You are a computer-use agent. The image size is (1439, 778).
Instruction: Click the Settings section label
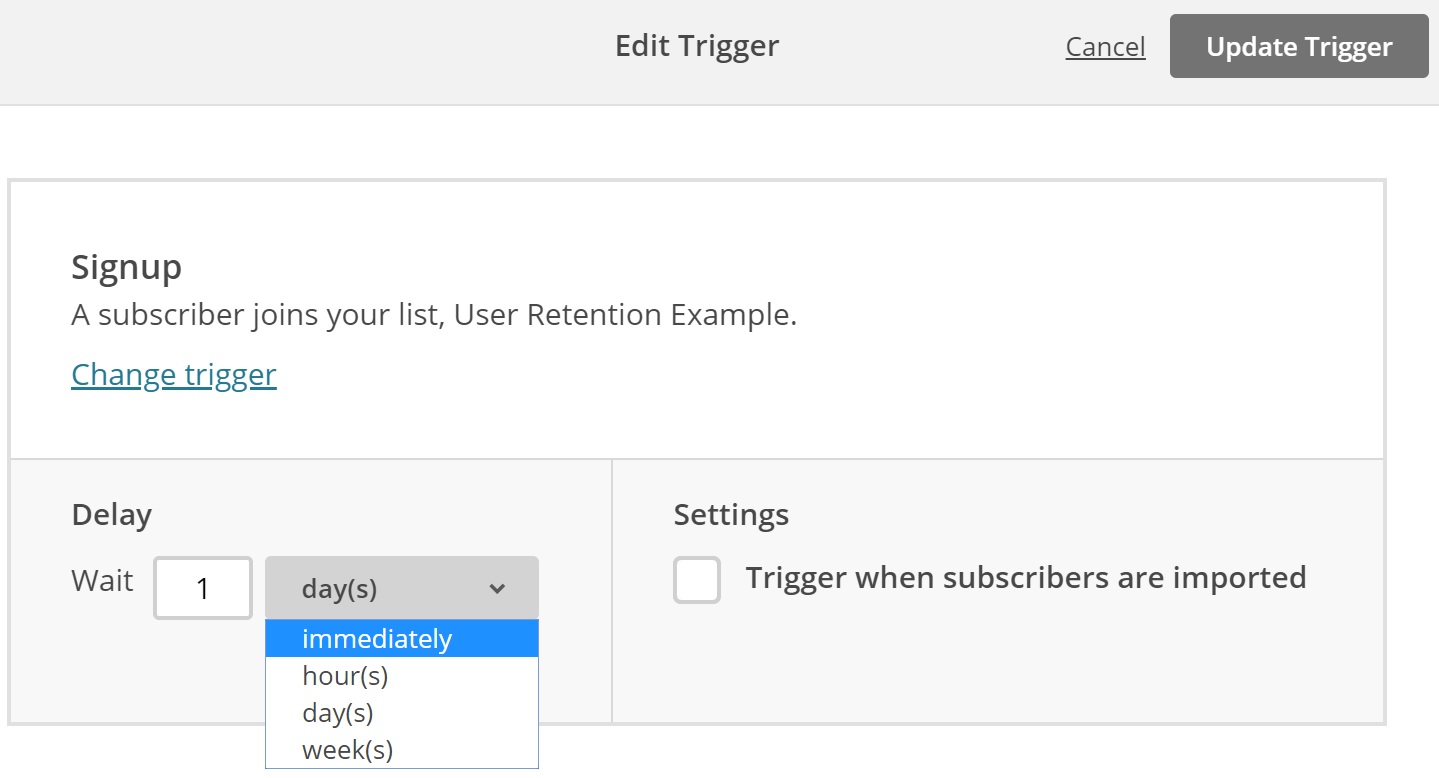click(x=730, y=514)
